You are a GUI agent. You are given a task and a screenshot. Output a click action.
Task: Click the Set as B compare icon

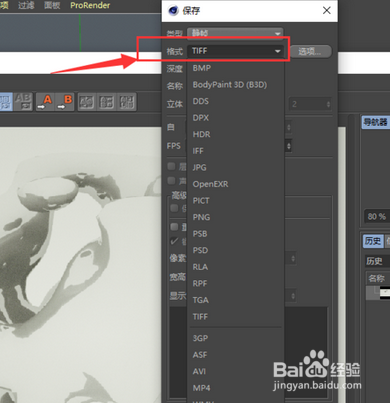(x=64, y=102)
